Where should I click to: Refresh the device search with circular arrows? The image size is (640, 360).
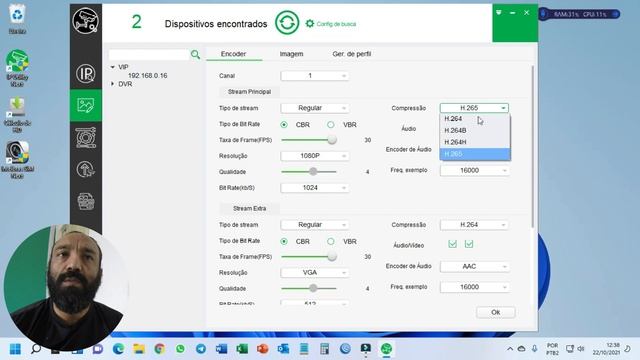(x=287, y=23)
